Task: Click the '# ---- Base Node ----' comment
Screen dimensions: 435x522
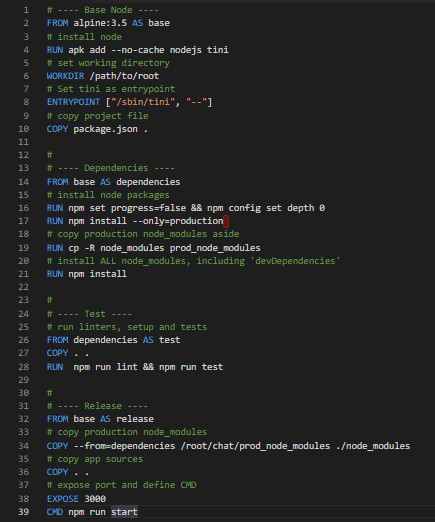Action: click(103, 10)
